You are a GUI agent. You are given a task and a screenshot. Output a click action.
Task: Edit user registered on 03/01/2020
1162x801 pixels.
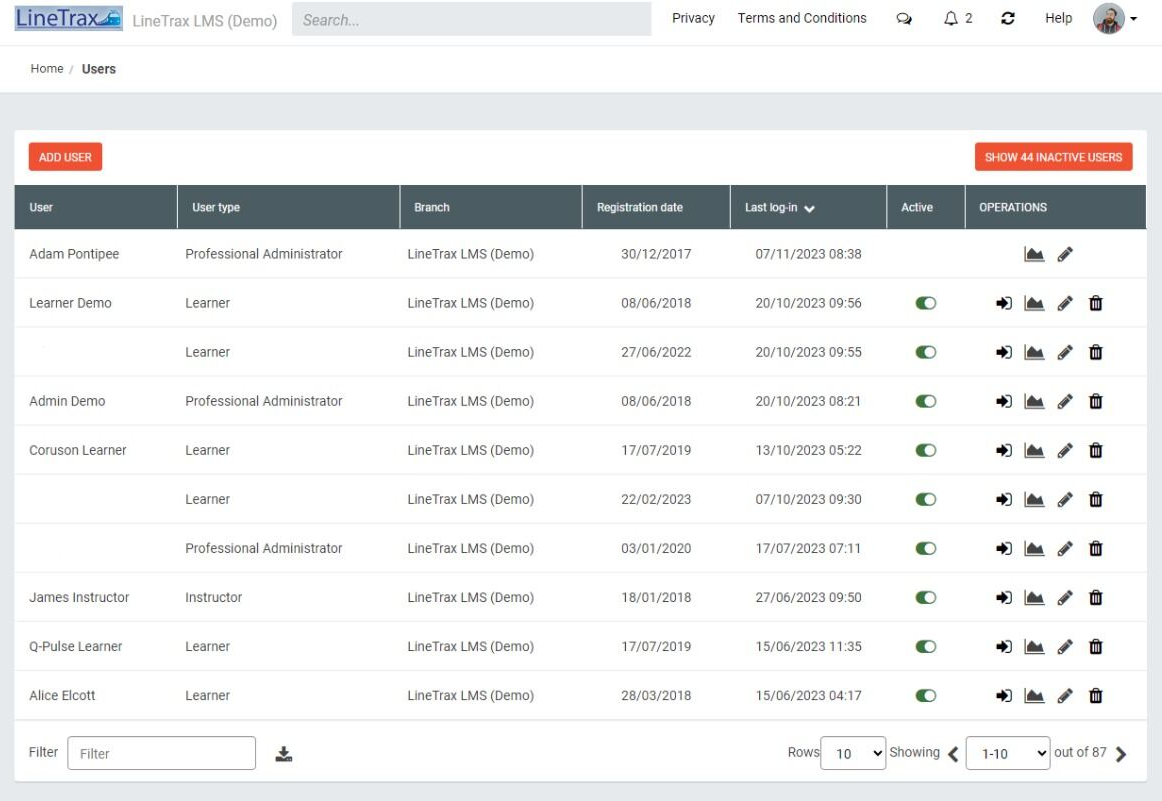(1065, 548)
